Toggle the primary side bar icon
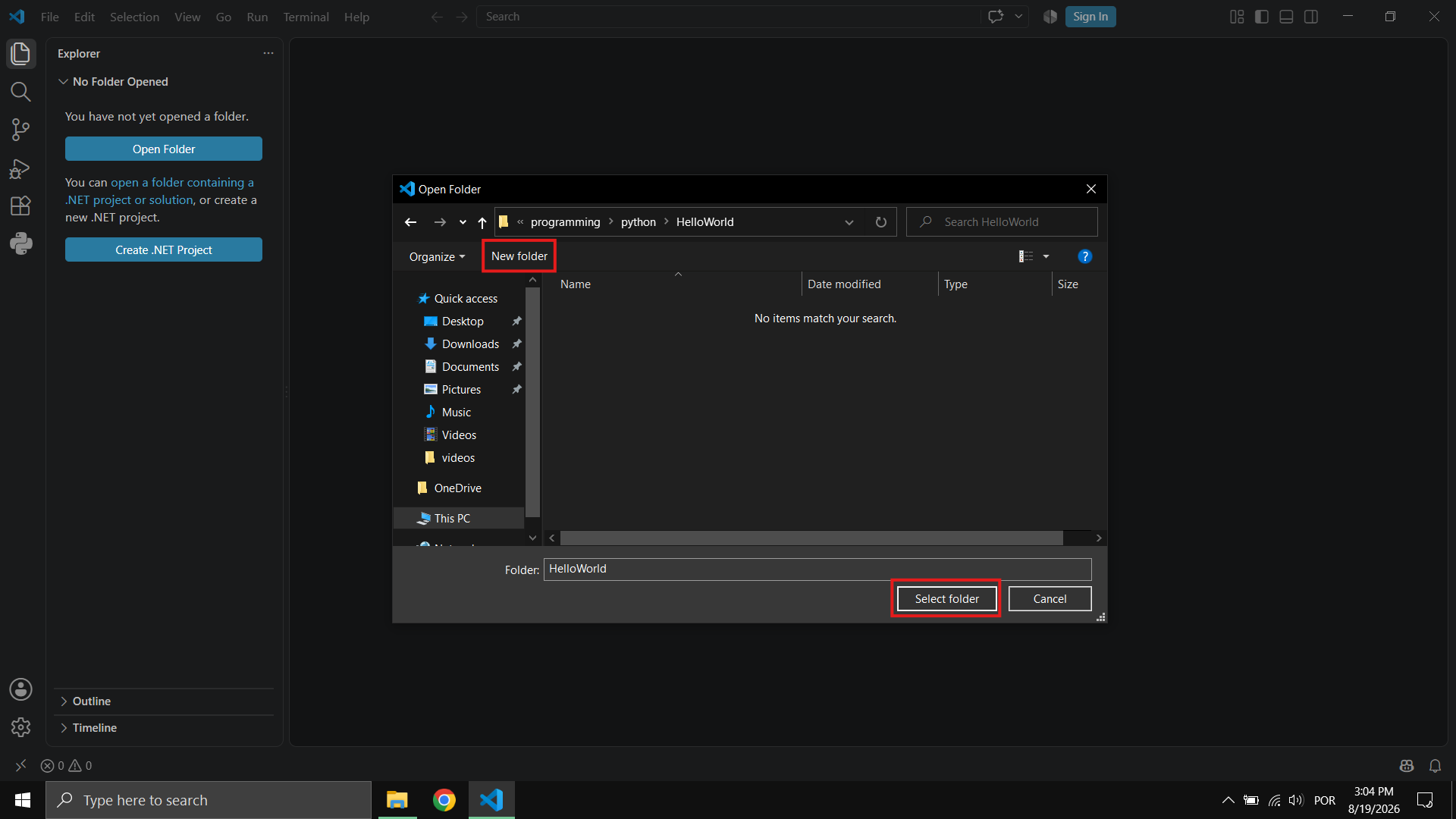Image resolution: width=1456 pixels, height=819 pixels. point(1262,17)
